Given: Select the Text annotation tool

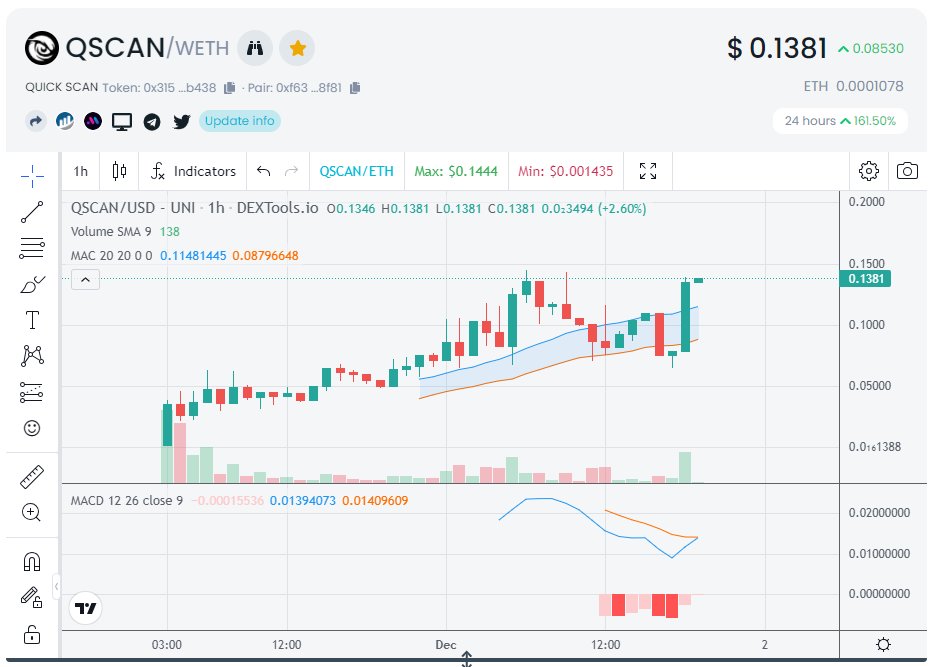Looking at the screenshot, I should [32, 320].
